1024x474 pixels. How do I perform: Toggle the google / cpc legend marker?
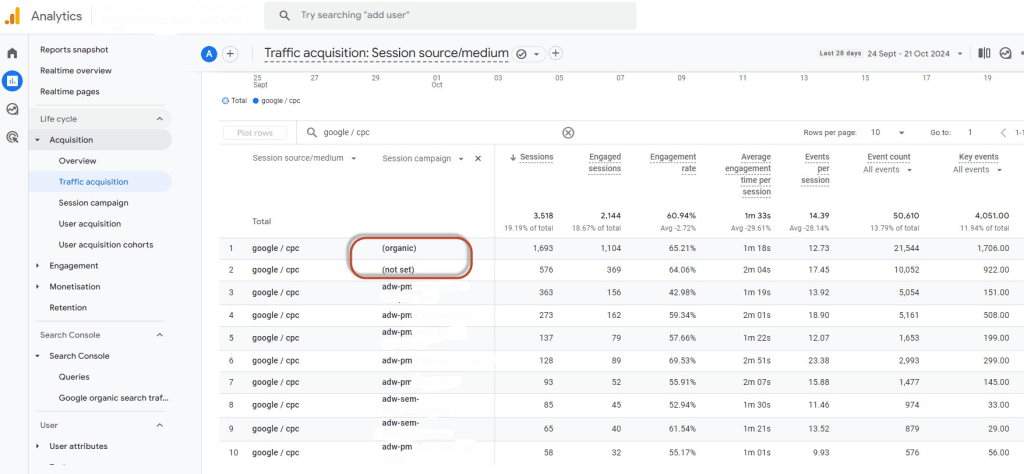[x=255, y=101]
